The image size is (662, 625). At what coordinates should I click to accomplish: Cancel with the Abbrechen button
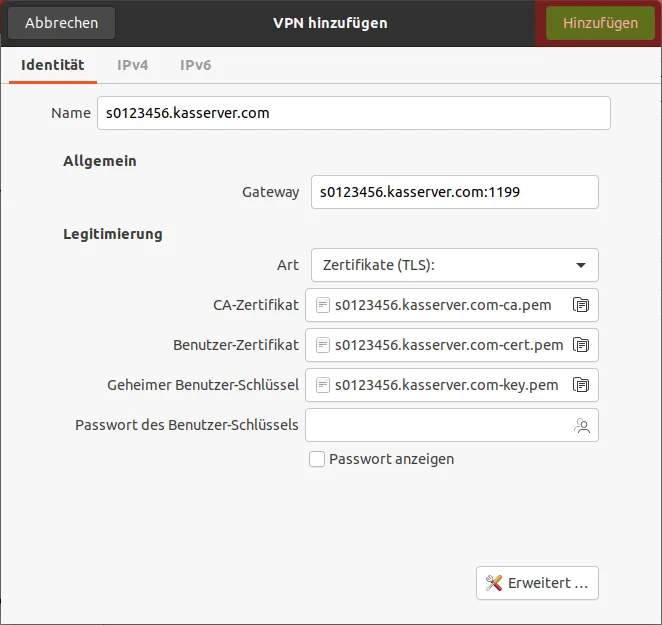pos(61,23)
